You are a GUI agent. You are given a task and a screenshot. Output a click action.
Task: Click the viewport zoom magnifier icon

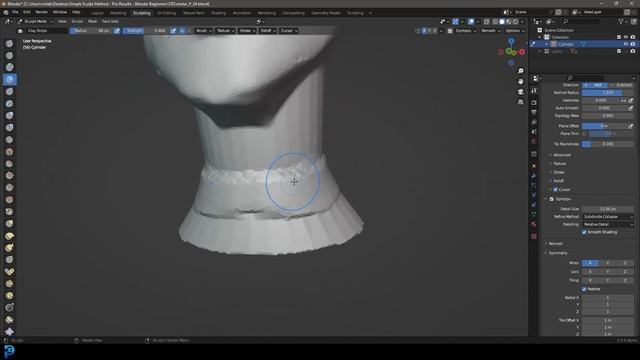(x=520, y=71)
